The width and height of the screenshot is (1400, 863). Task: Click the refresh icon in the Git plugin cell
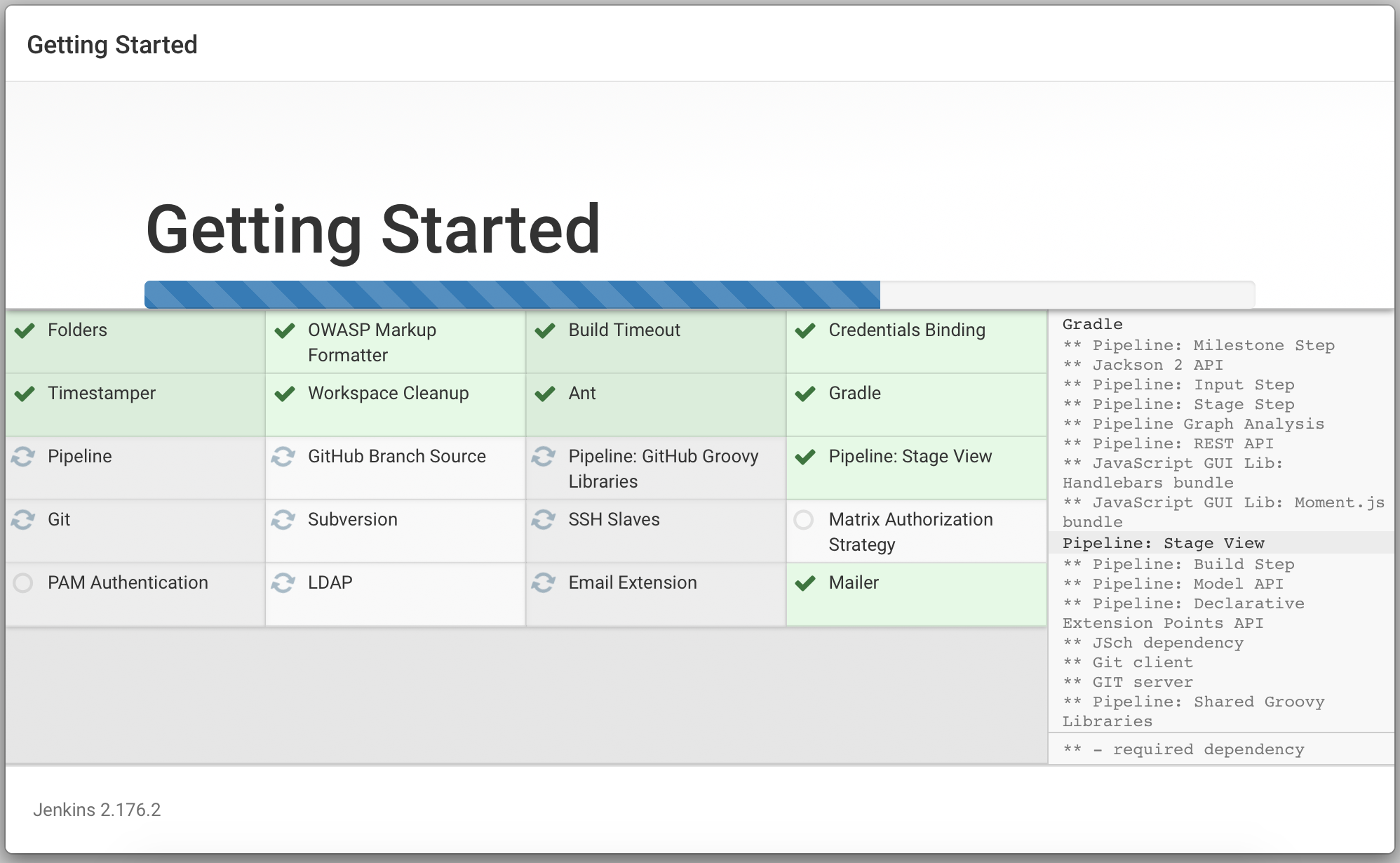[23, 520]
